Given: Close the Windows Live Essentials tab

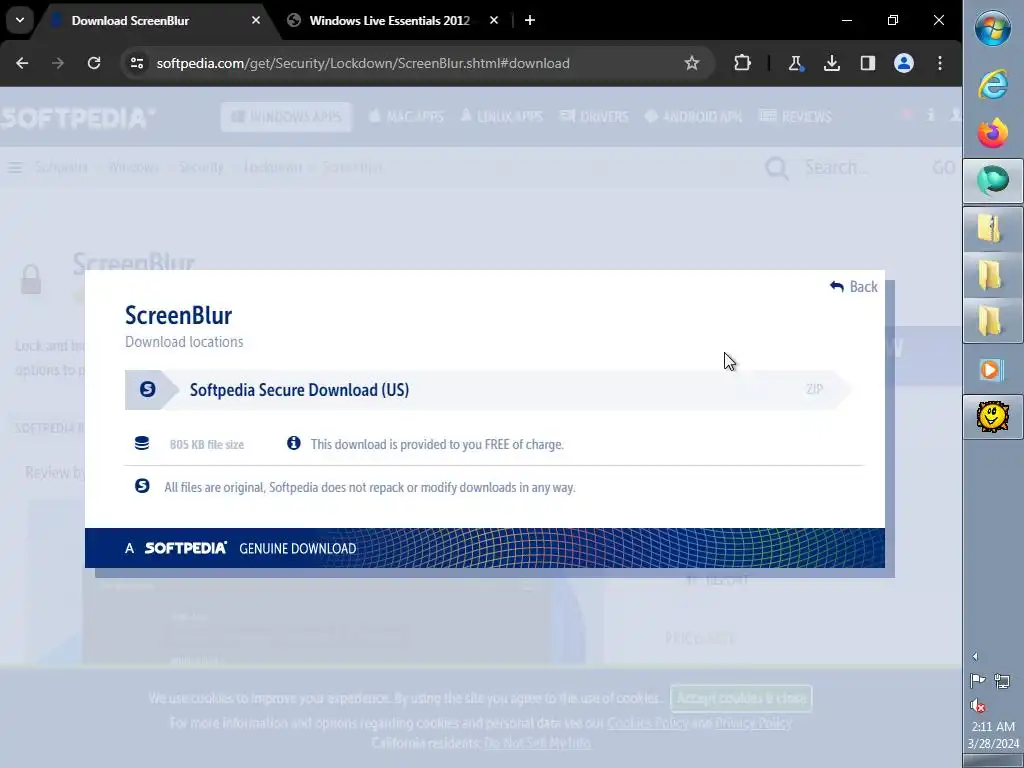Looking at the screenshot, I should pyautogui.click(x=494, y=20).
